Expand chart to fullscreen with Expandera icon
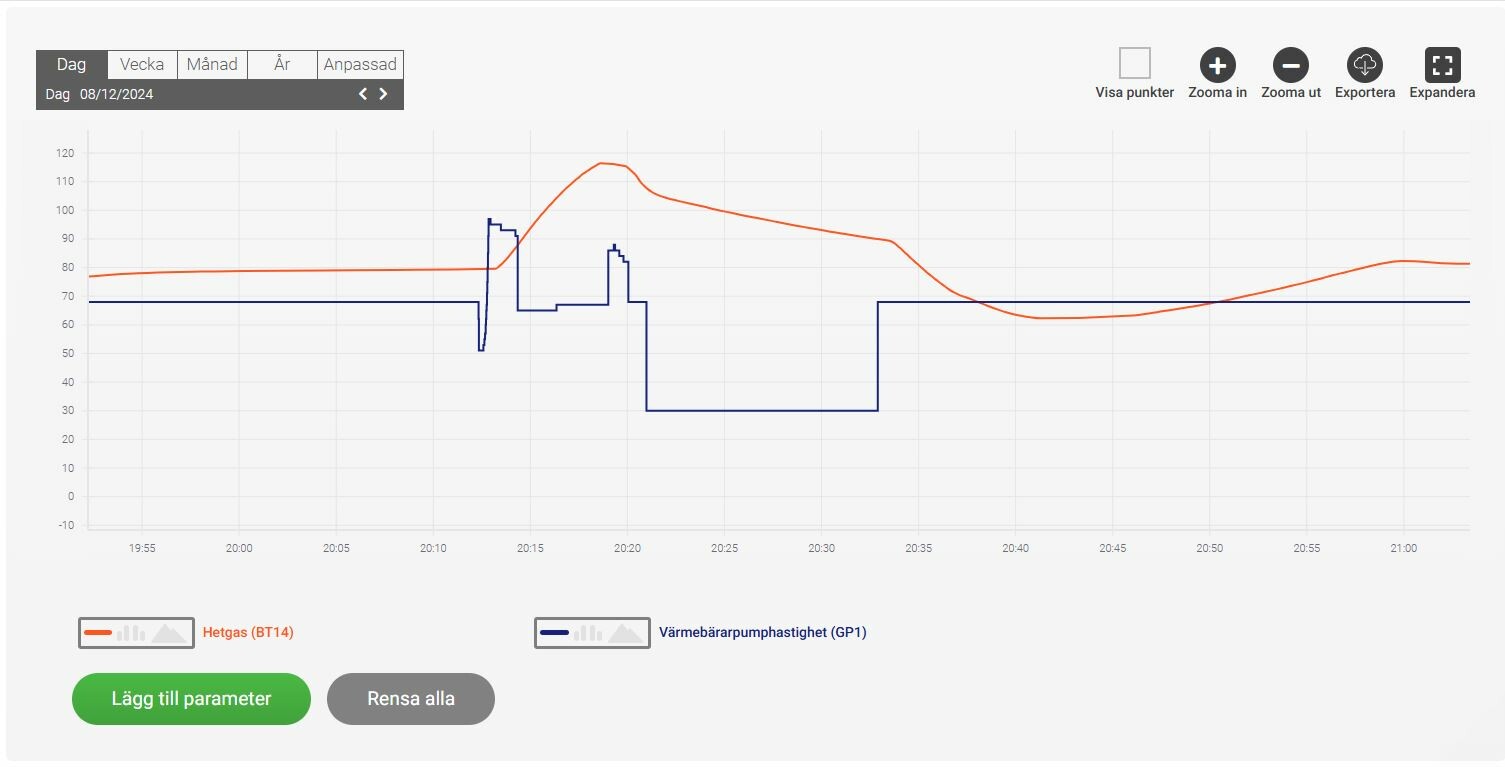The image size is (1505, 767). 1442,66
